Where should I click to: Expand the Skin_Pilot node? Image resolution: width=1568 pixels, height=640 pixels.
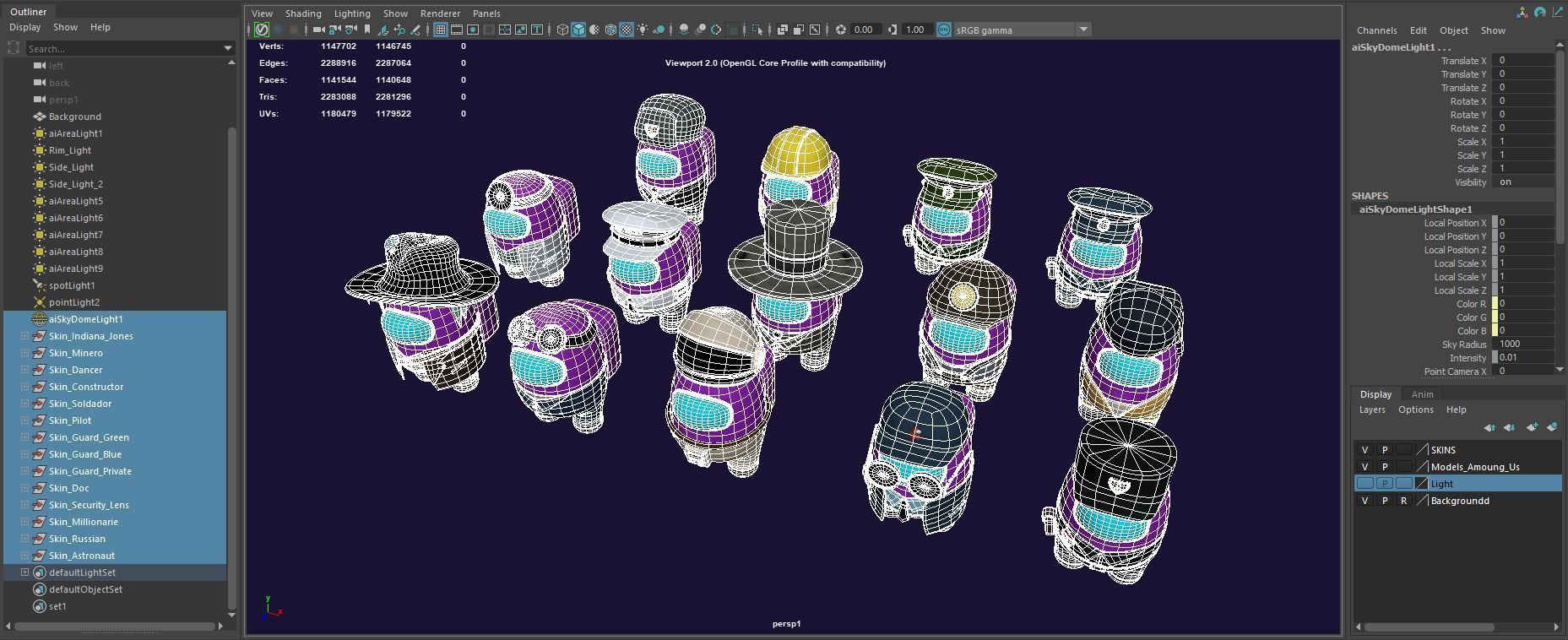click(x=24, y=420)
